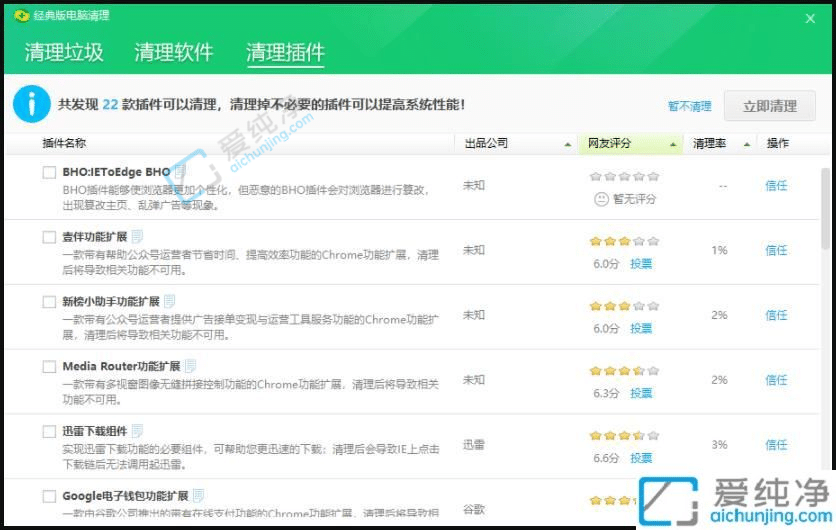Viewport: 836px width, 530px height.
Task: Tick the Media Router功能扩展 checkbox
Action: 49,366
